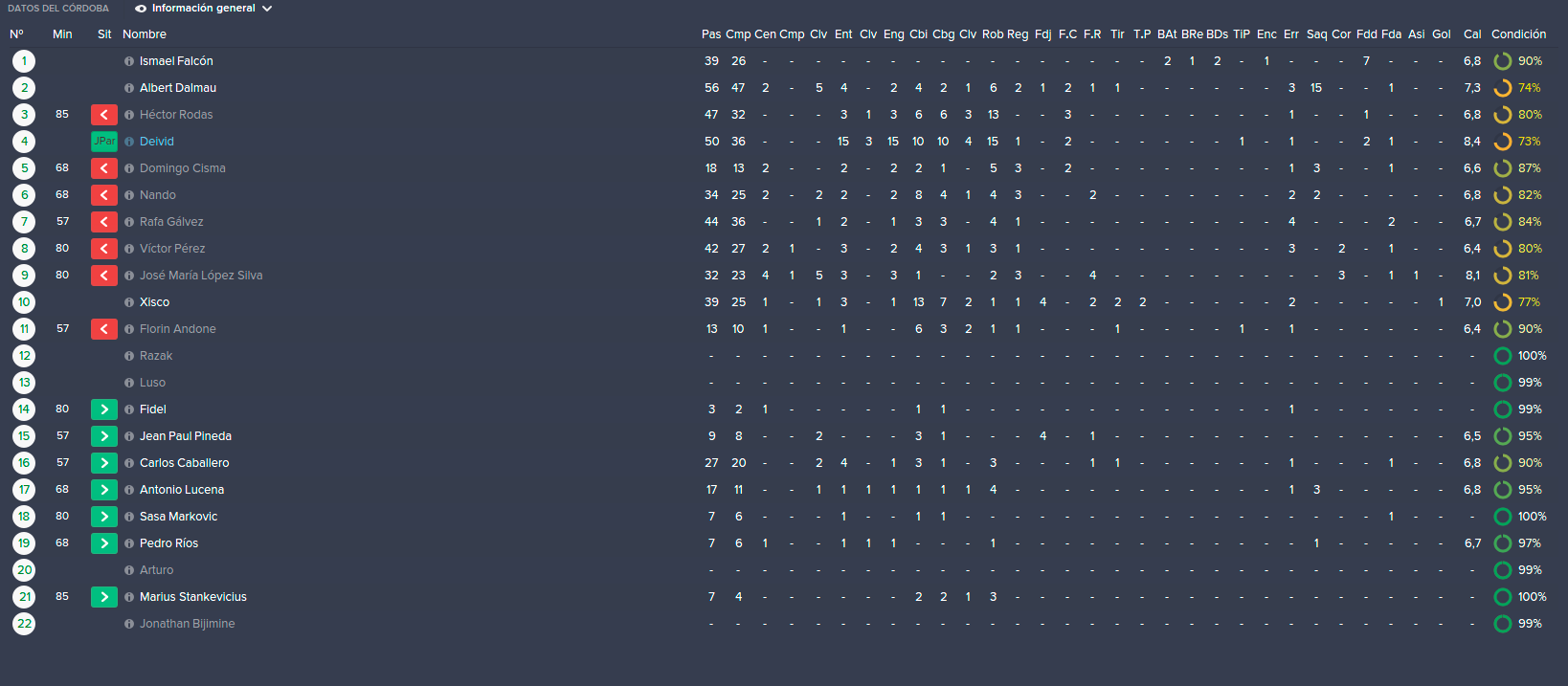Open Albert Dalmau's player profile

point(178,88)
